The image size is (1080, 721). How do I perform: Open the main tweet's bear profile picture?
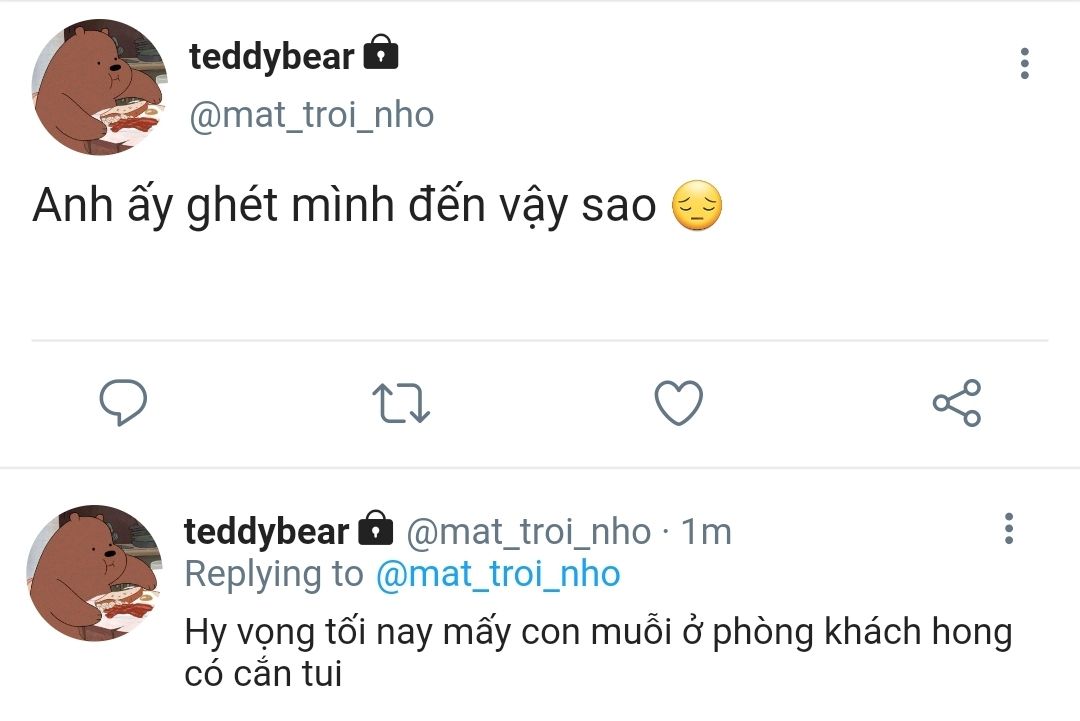pos(98,86)
